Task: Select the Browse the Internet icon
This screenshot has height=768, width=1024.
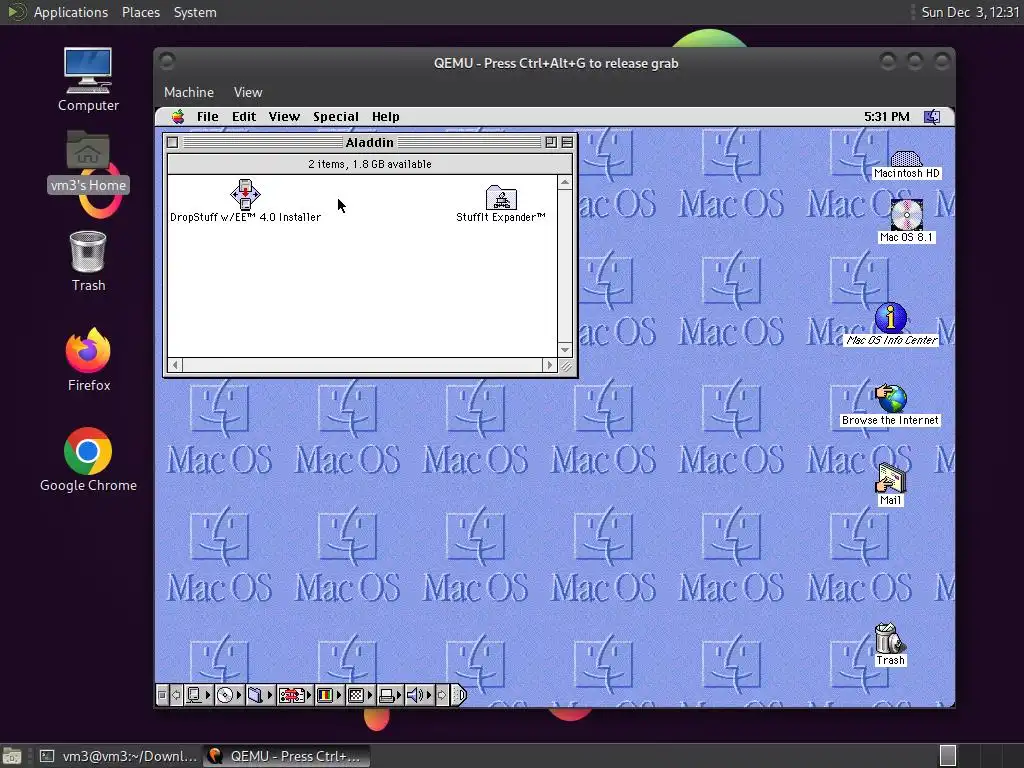Action: coord(891,398)
